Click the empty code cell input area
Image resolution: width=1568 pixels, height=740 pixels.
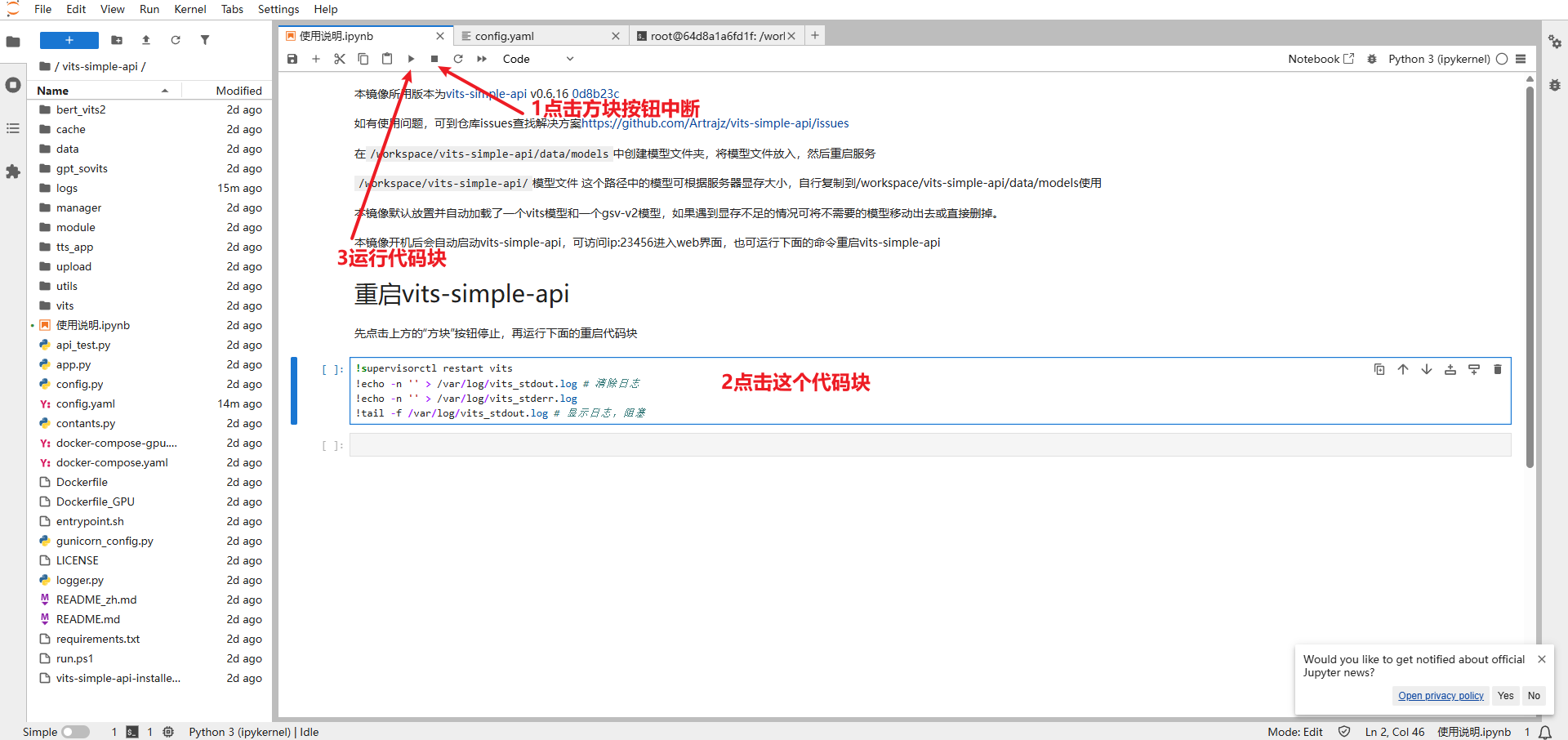930,445
